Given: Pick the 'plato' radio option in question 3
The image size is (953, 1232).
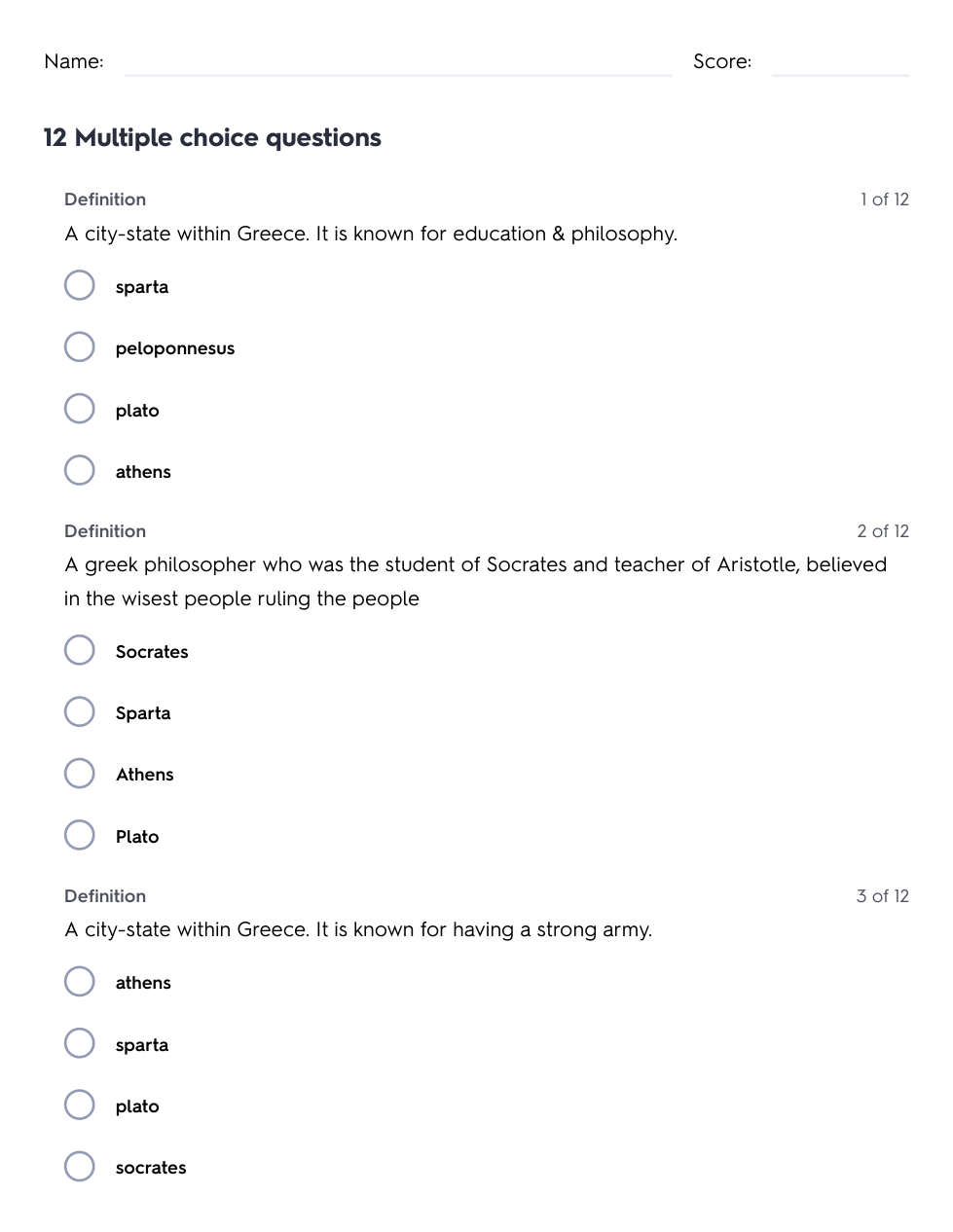Looking at the screenshot, I should [x=80, y=1105].
